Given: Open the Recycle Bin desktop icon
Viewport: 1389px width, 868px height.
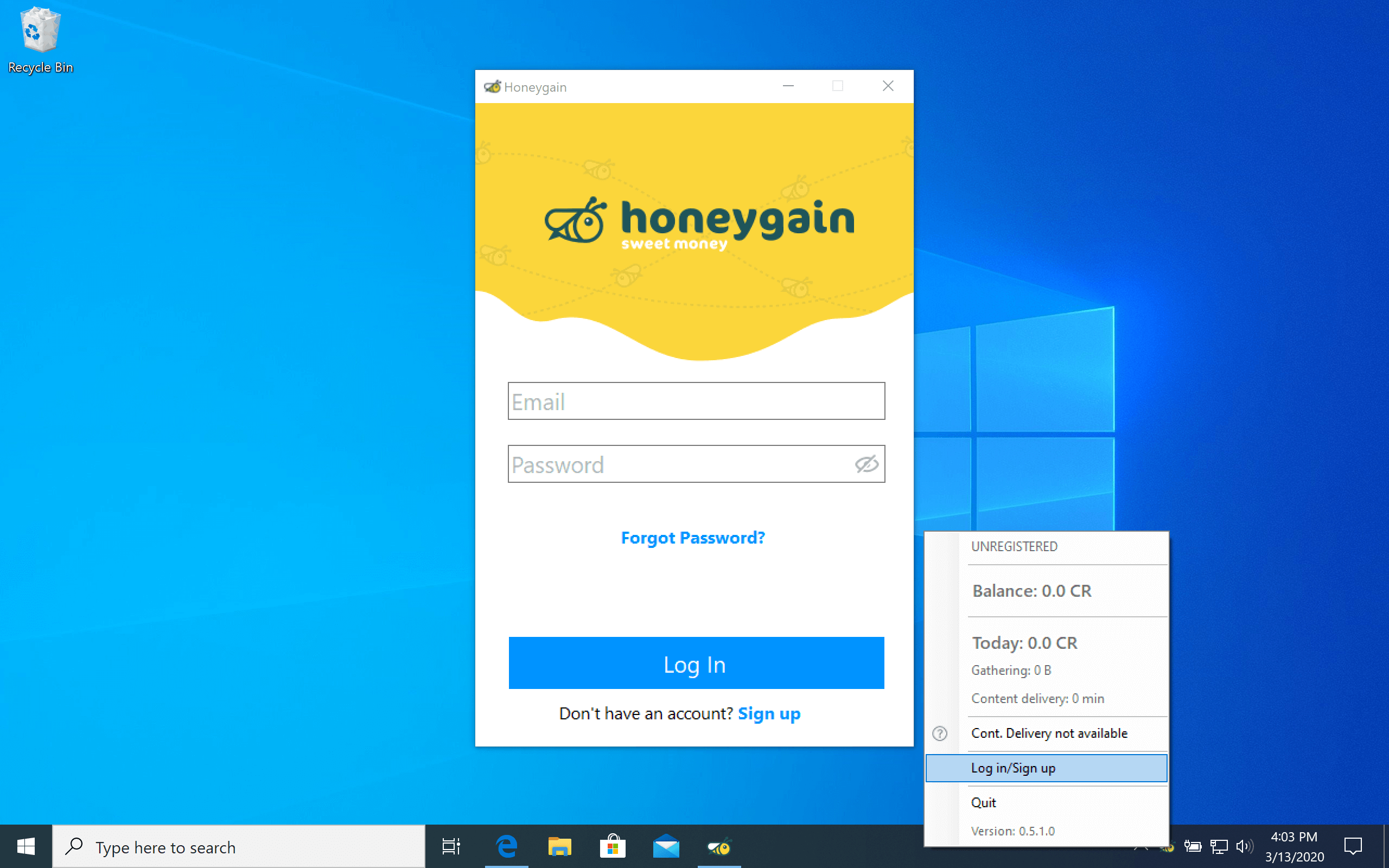Looking at the screenshot, I should [x=40, y=40].
